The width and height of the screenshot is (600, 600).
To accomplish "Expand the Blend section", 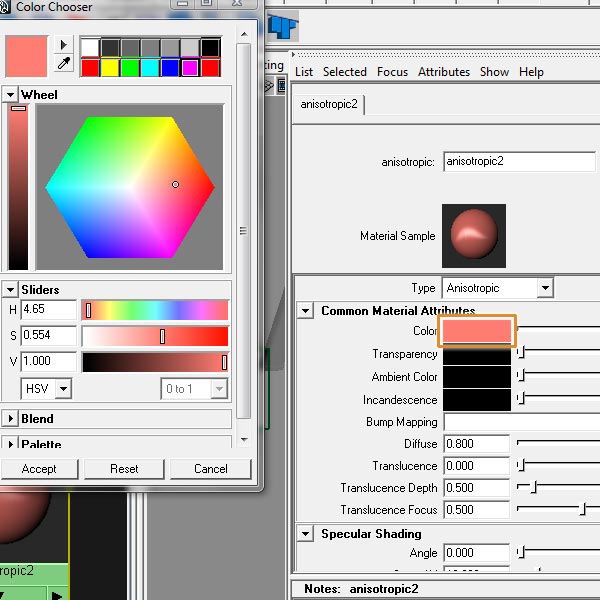I will pos(10,419).
